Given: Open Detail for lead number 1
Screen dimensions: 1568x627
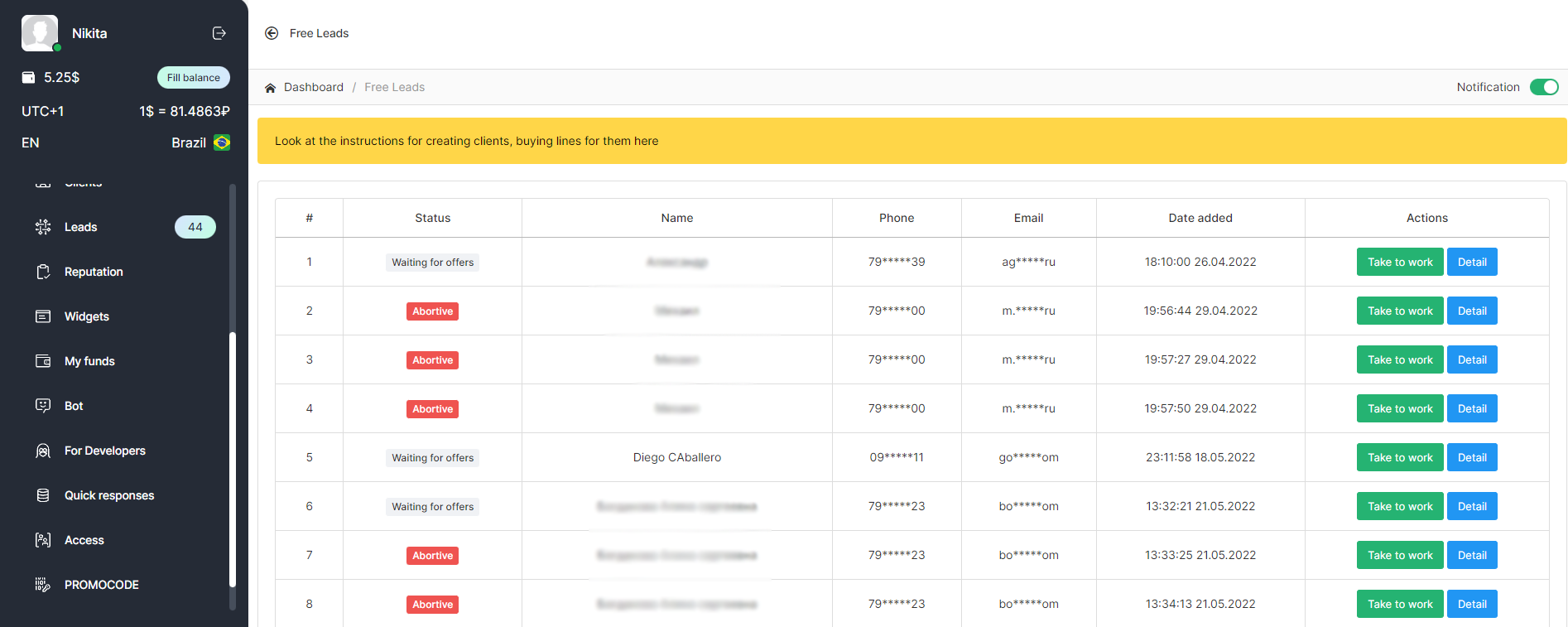Looking at the screenshot, I should 1471,262.
